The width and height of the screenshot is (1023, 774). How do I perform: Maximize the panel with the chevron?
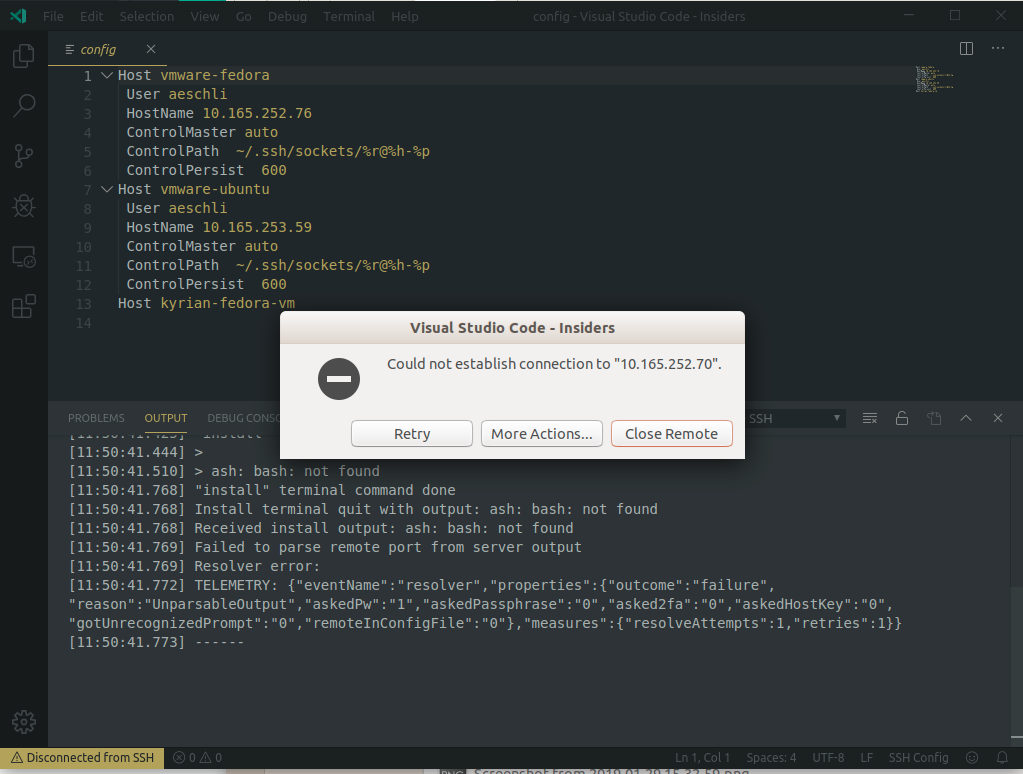[966, 418]
